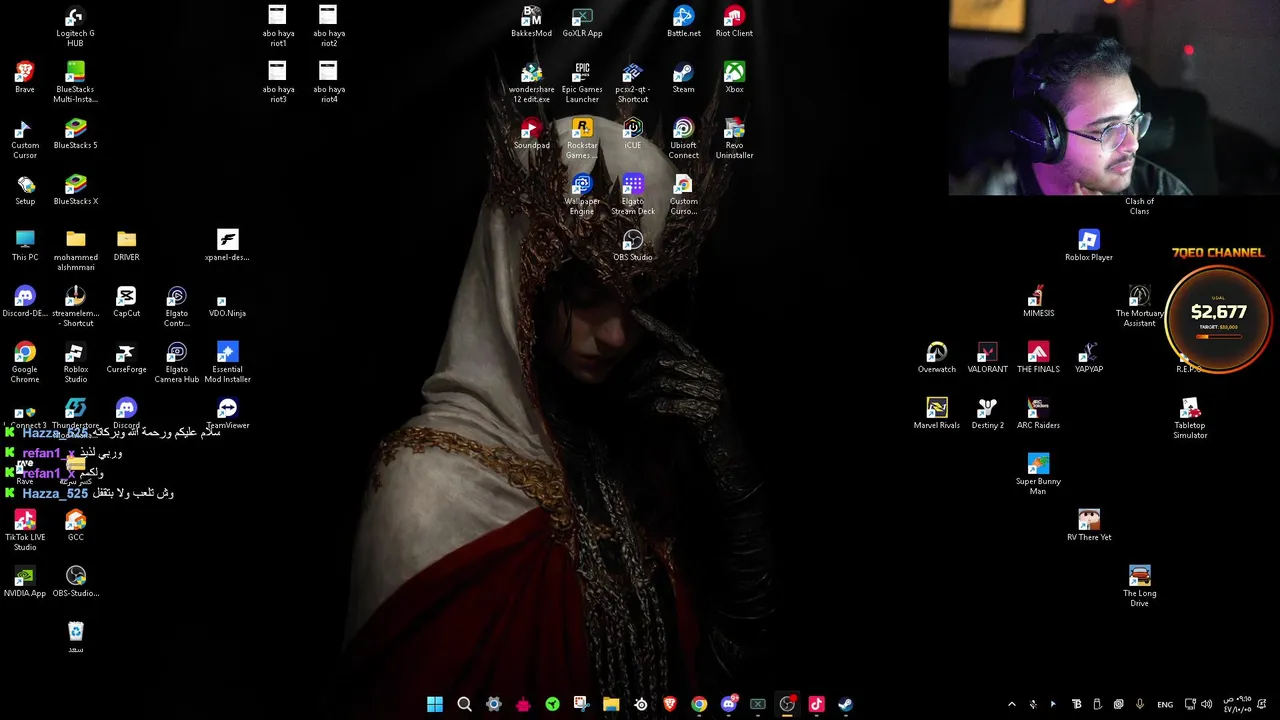Open Rockstar Games Launcher icon
The width and height of the screenshot is (1280, 720).
(x=582, y=139)
